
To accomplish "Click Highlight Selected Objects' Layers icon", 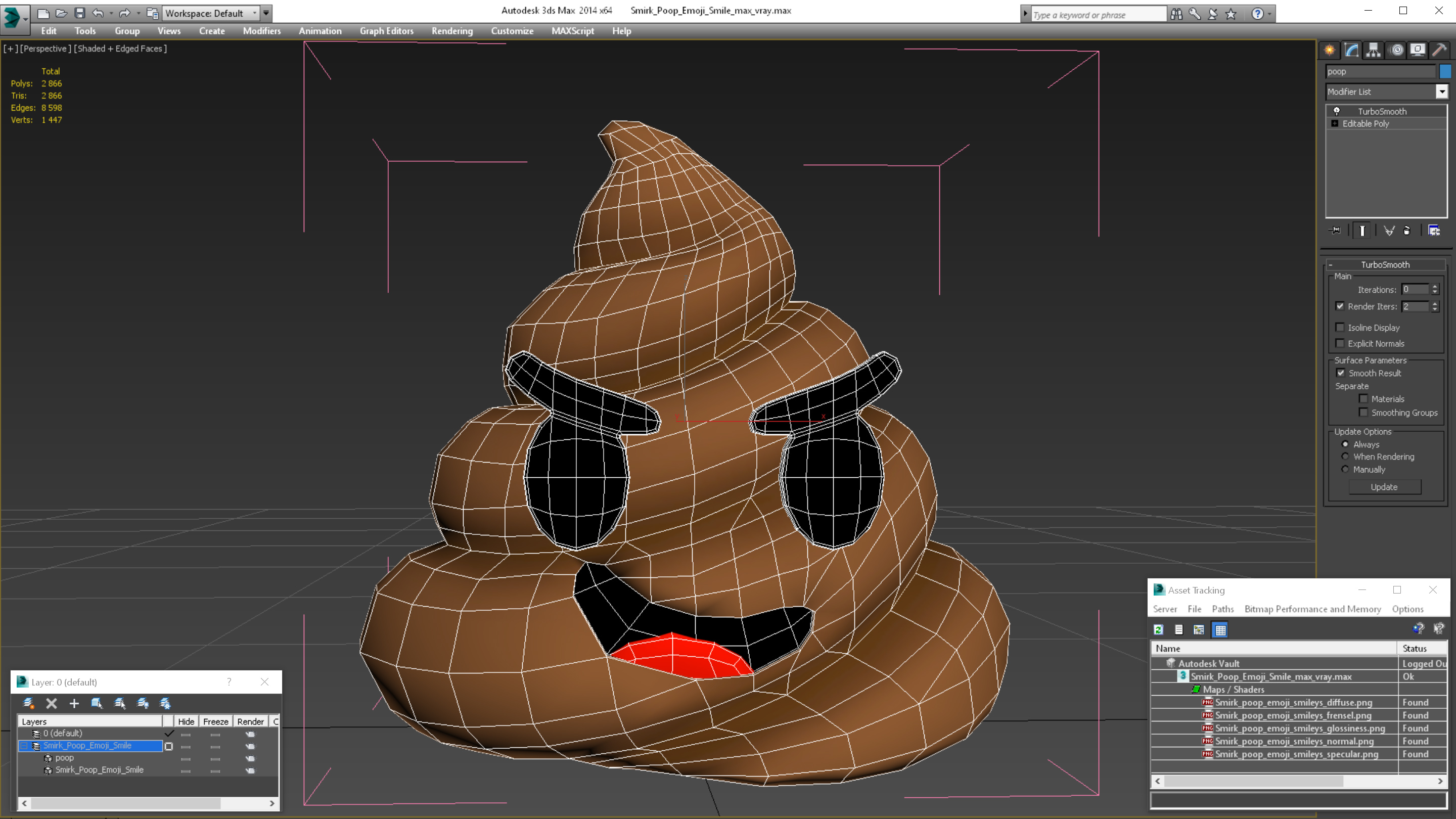I will 120,703.
